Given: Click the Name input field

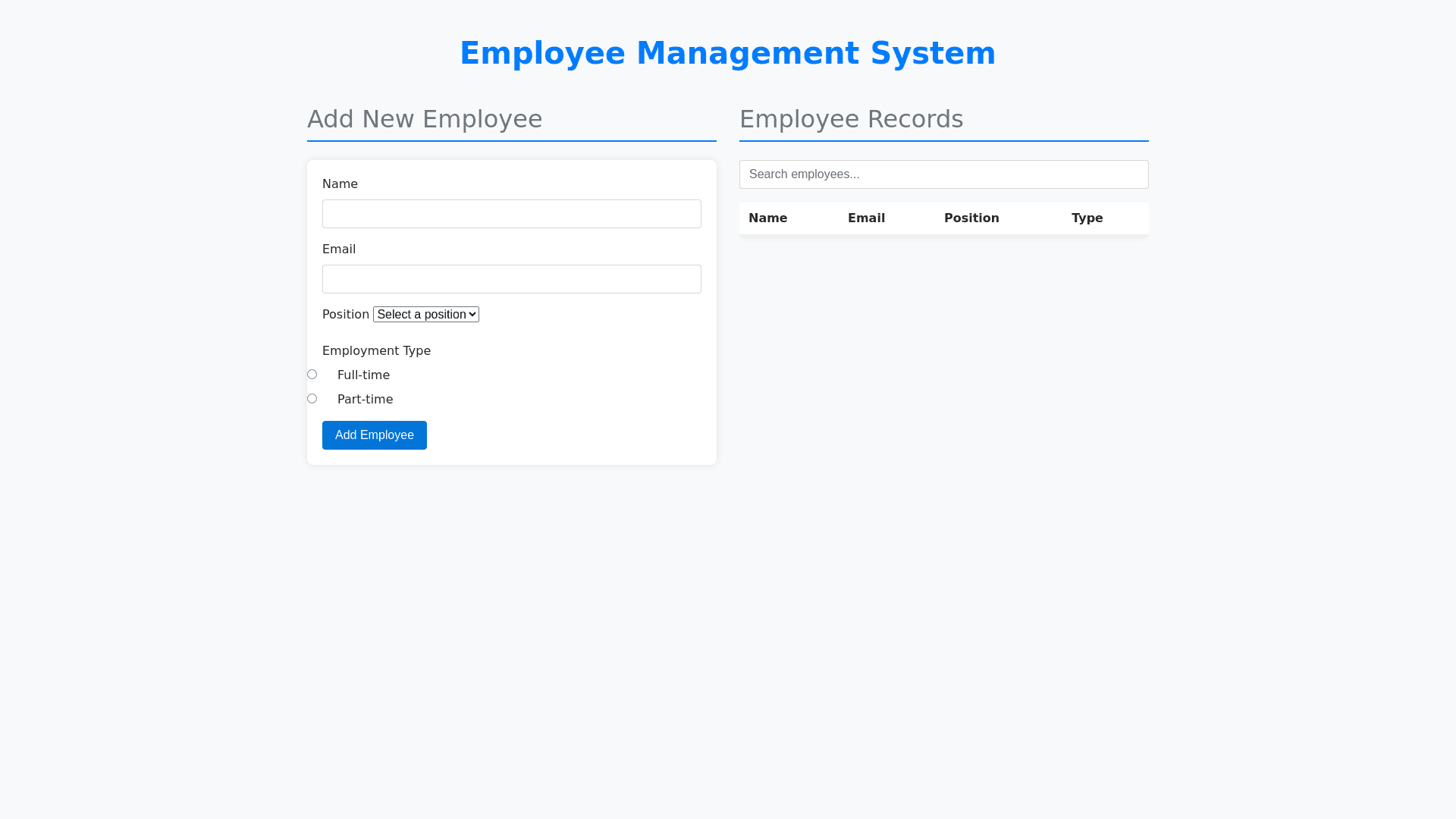Looking at the screenshot, I should point(511,214).
